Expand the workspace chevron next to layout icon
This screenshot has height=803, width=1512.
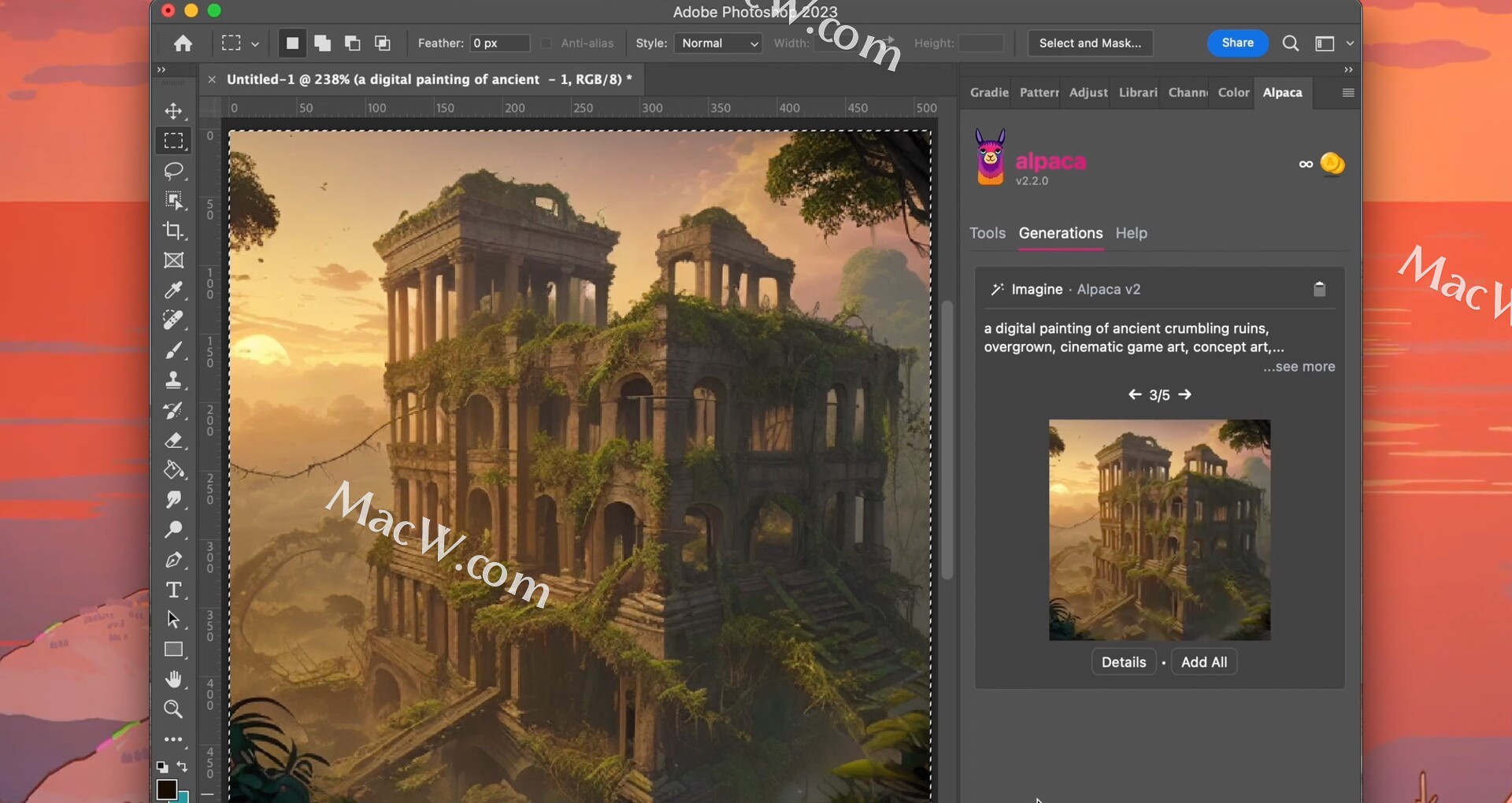[1349, 43]
